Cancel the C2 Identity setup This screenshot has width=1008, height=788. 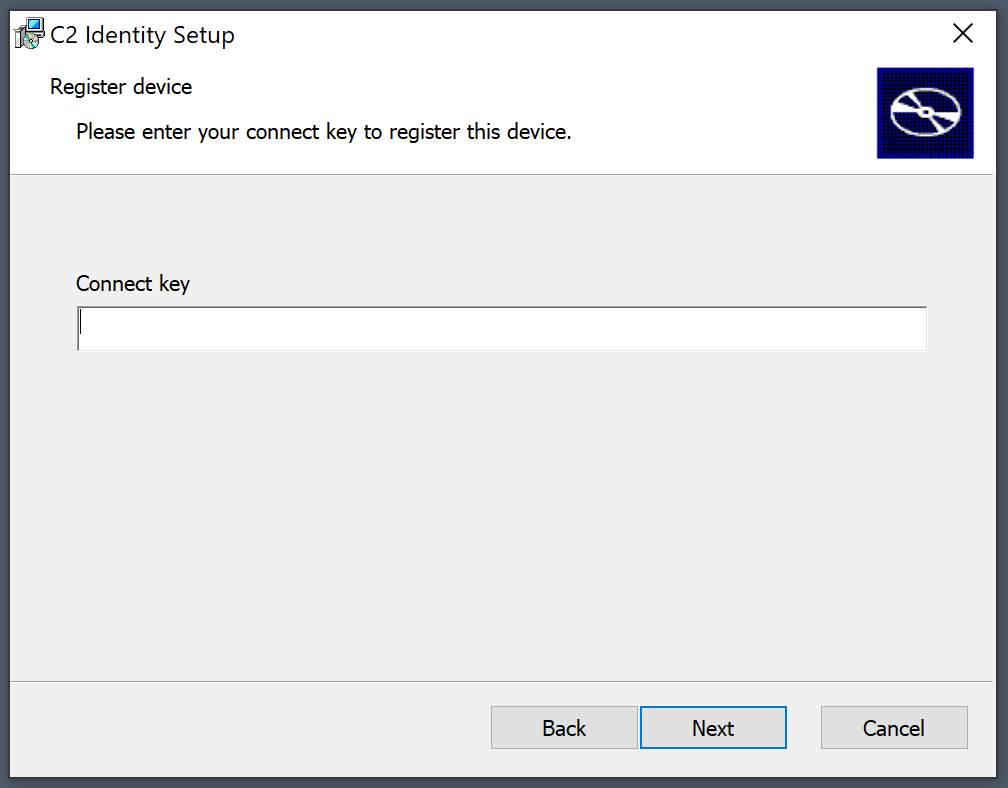tap(893, 727)
